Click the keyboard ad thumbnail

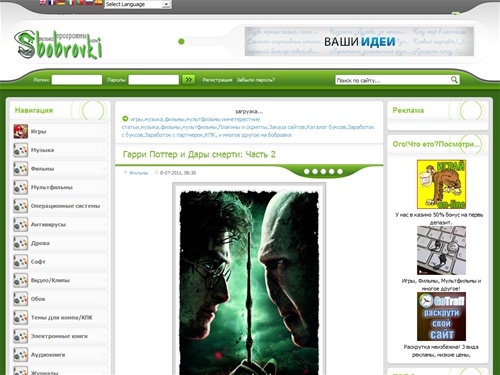(x=441, y=250)
